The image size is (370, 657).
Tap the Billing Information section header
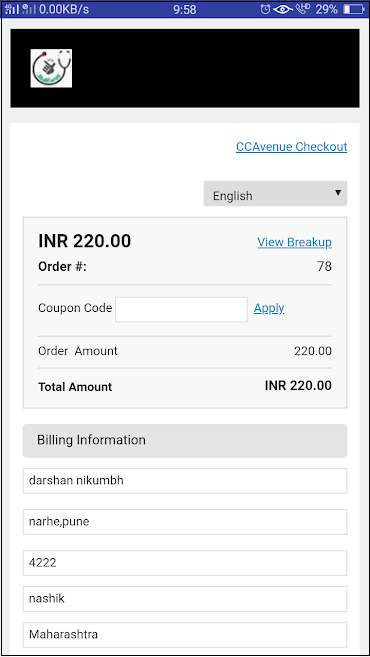click(185, 441)
